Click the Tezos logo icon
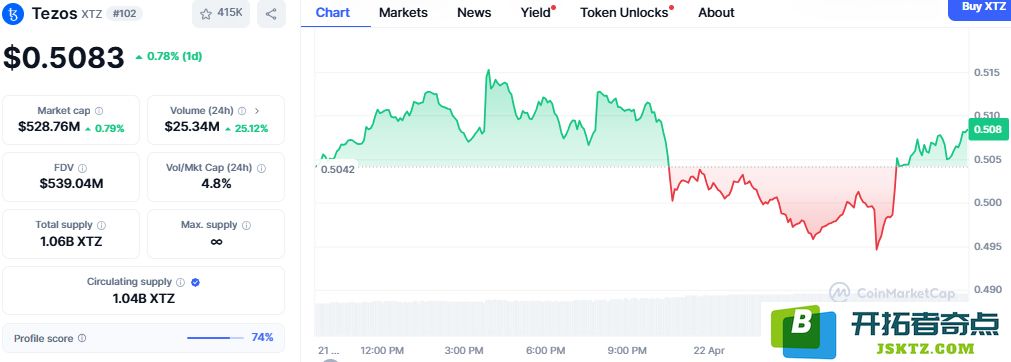Screen dimensions: 1011x362 (x=14, y=14)
